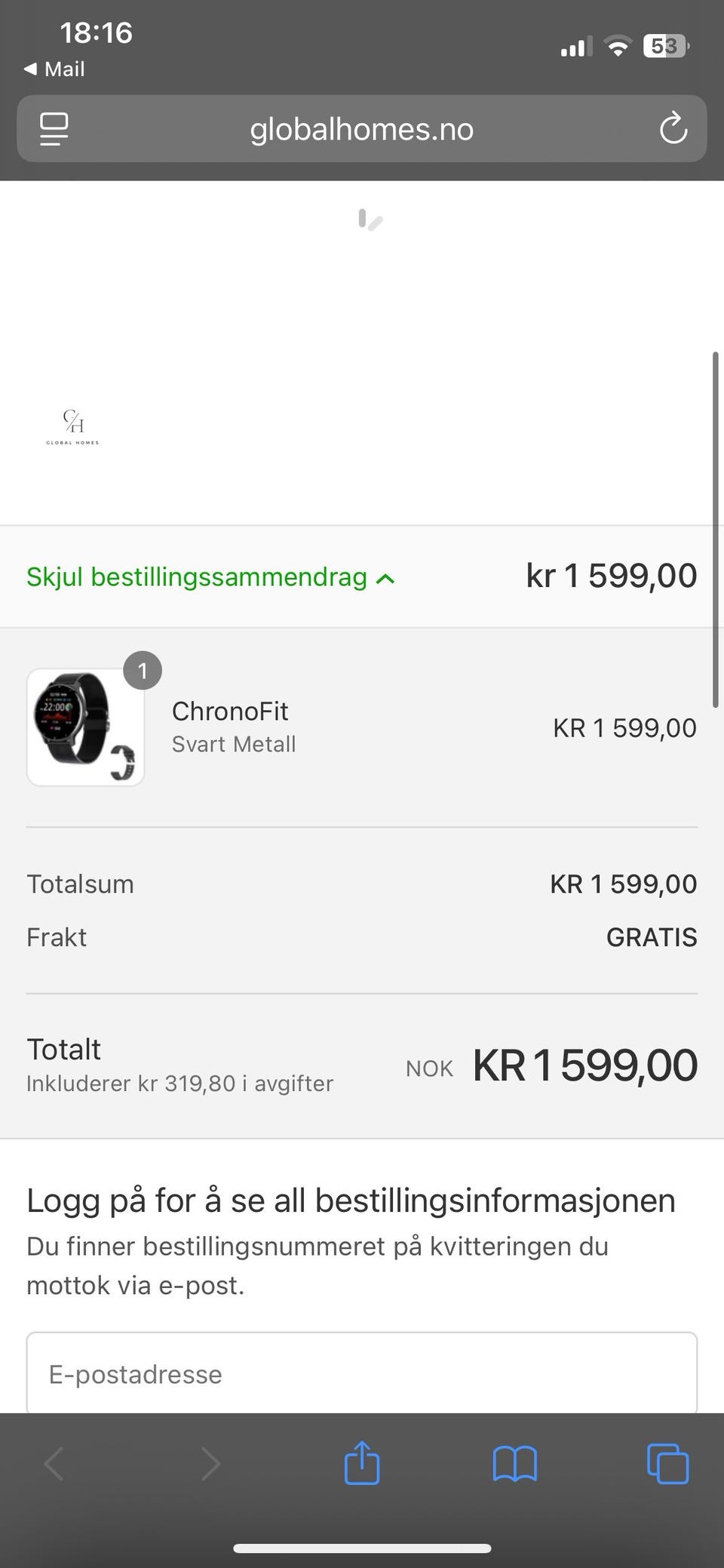Tap the browser forward arrow
724x1568 pixels.
click(x=210, y=1464)
